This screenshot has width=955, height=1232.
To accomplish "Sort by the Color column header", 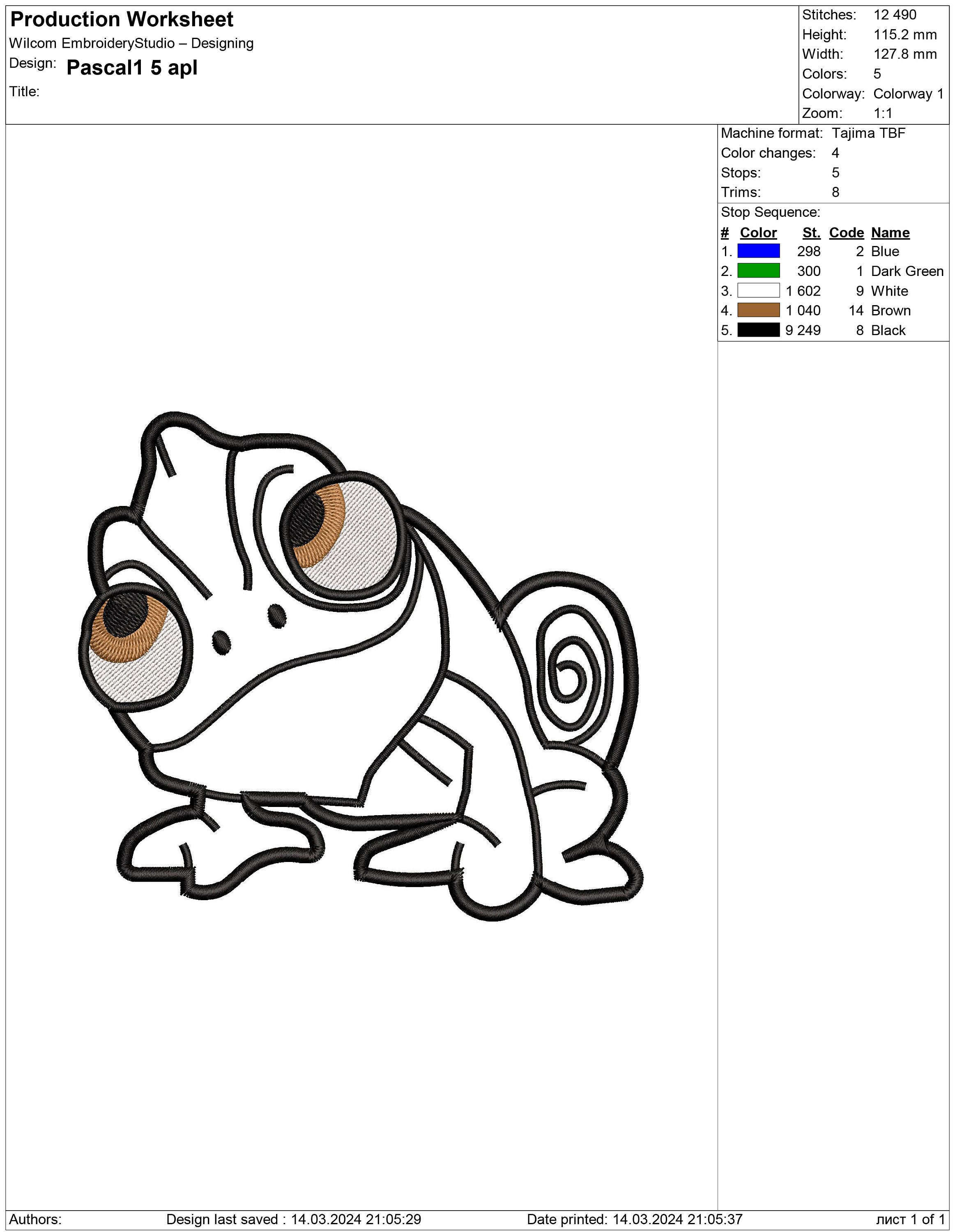I will (x=758, y=232).
